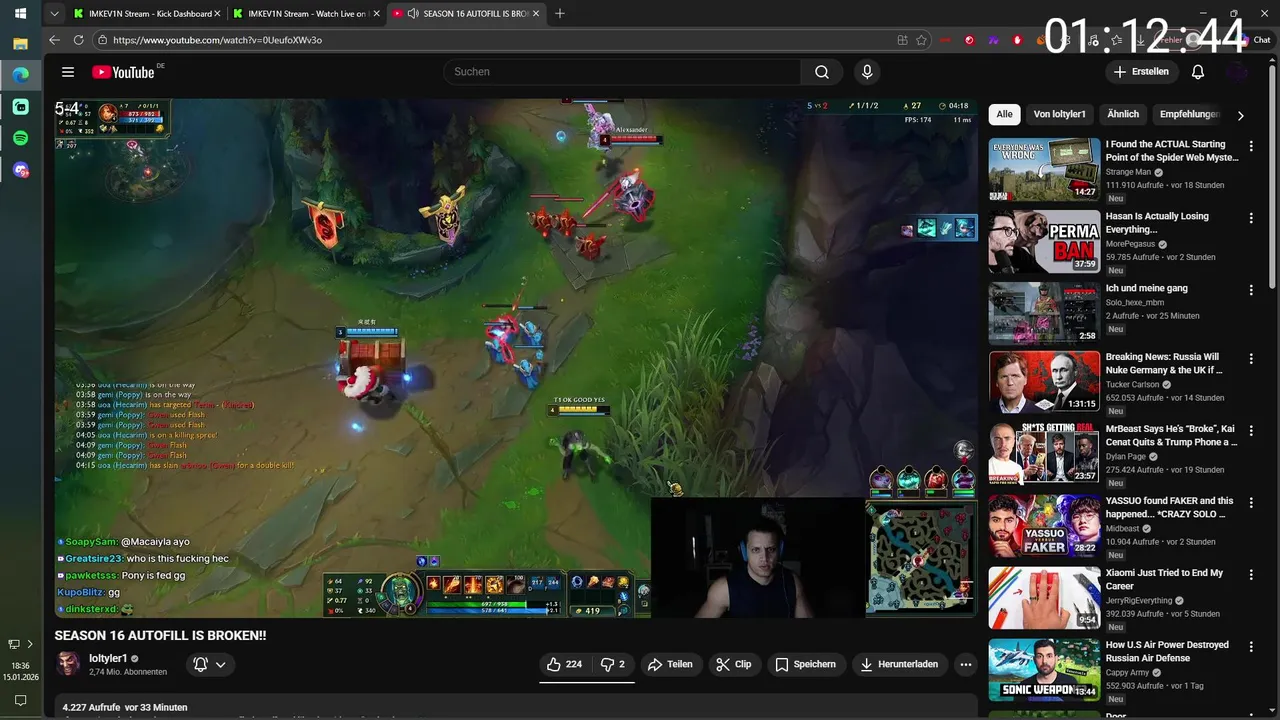Open the YouTube hamburger guide menu
Viewport: 1280px width, 720px height.
point(68,72)
